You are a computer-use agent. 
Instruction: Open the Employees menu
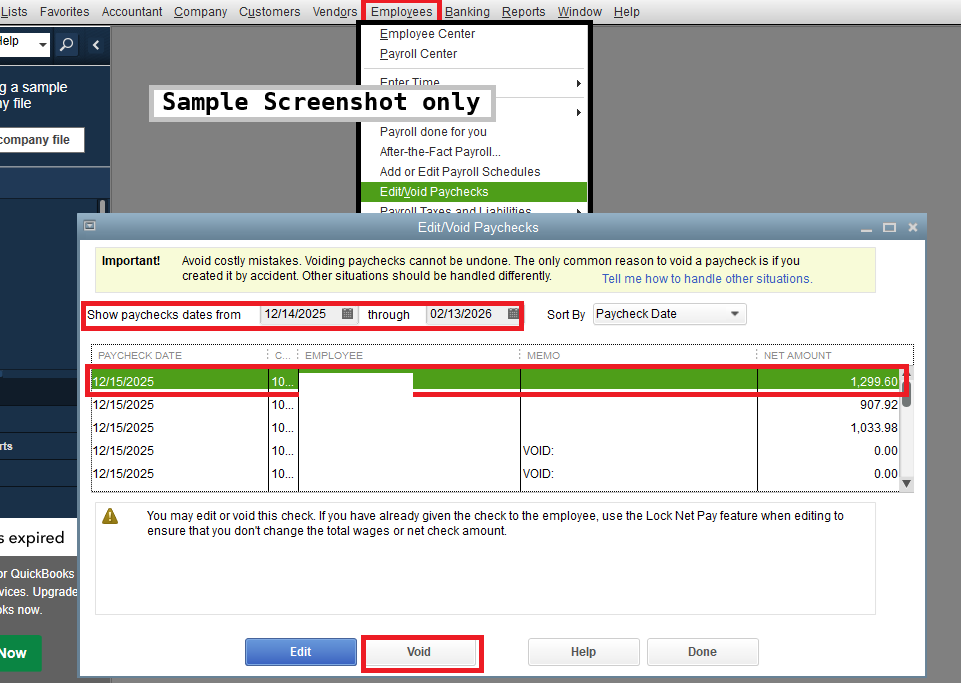pos(401,12)
